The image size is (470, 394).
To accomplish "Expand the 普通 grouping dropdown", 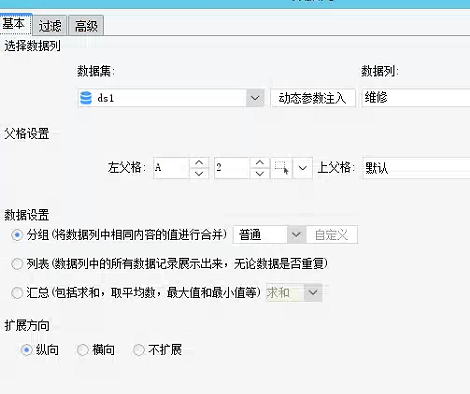I will point(296,235).
